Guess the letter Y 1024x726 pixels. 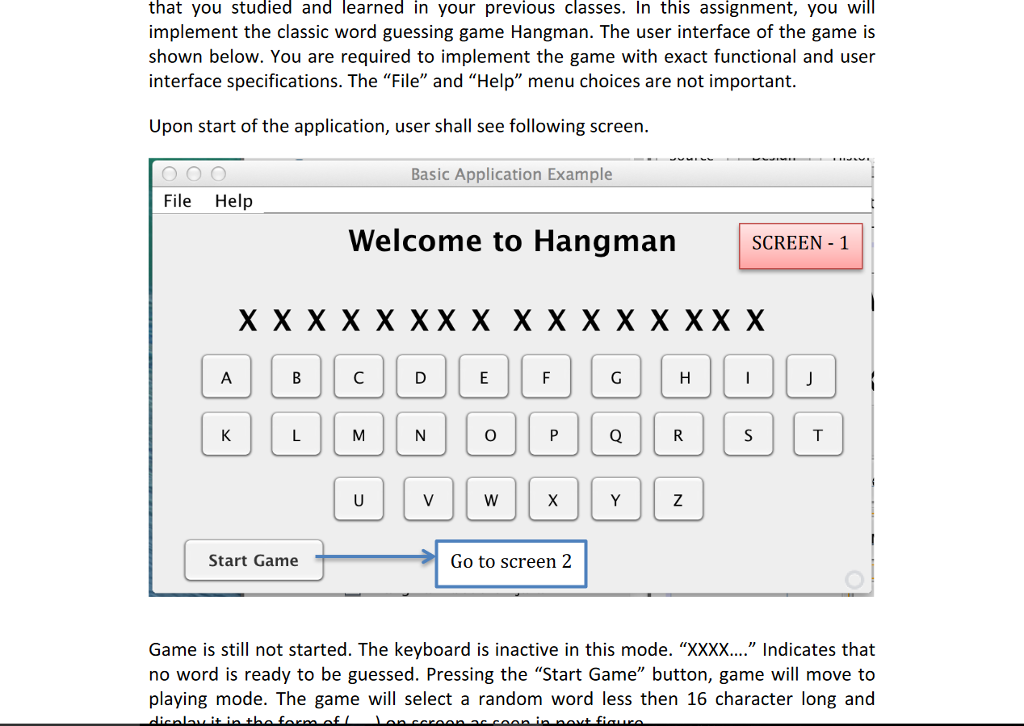click(616, 498)
